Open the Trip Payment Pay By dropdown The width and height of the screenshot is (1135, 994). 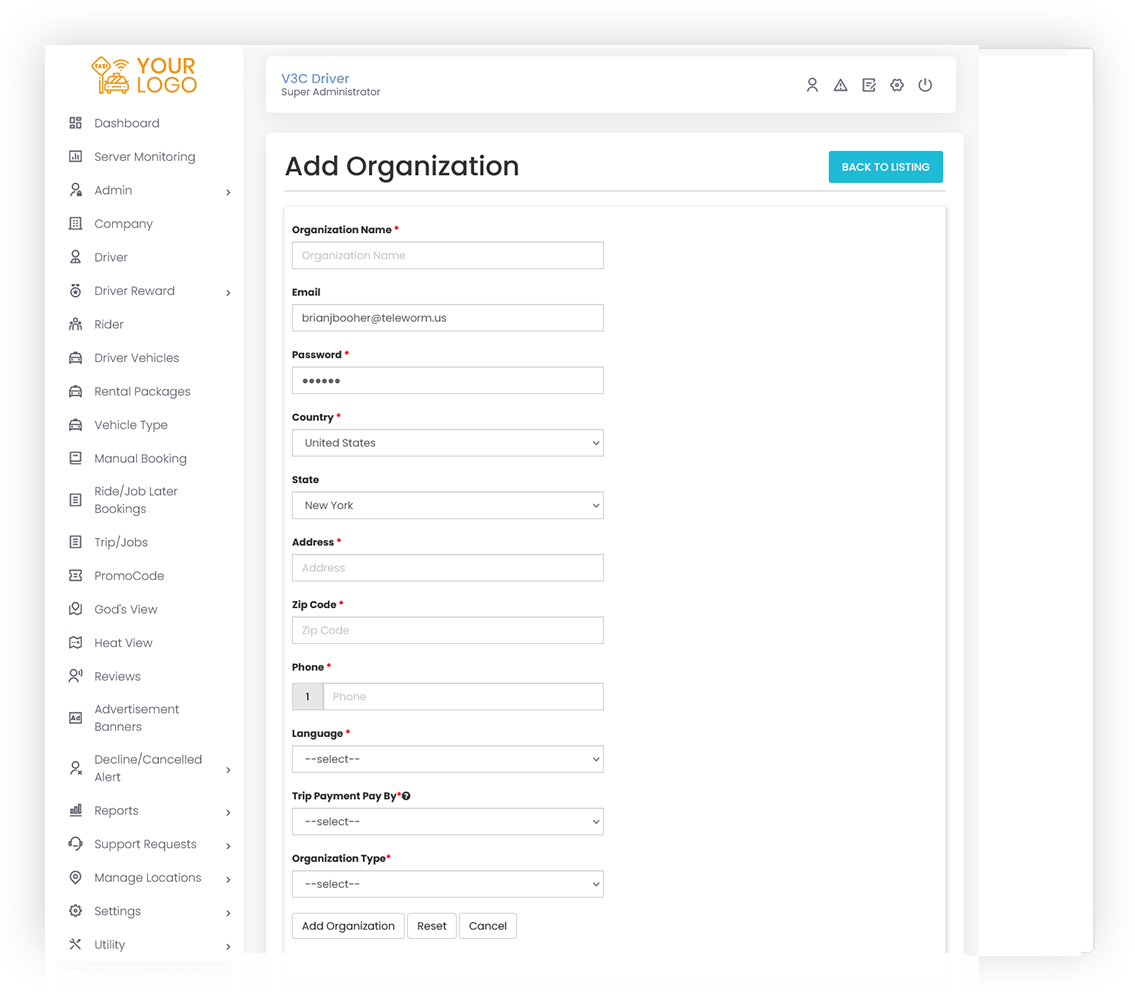point(447,822)
